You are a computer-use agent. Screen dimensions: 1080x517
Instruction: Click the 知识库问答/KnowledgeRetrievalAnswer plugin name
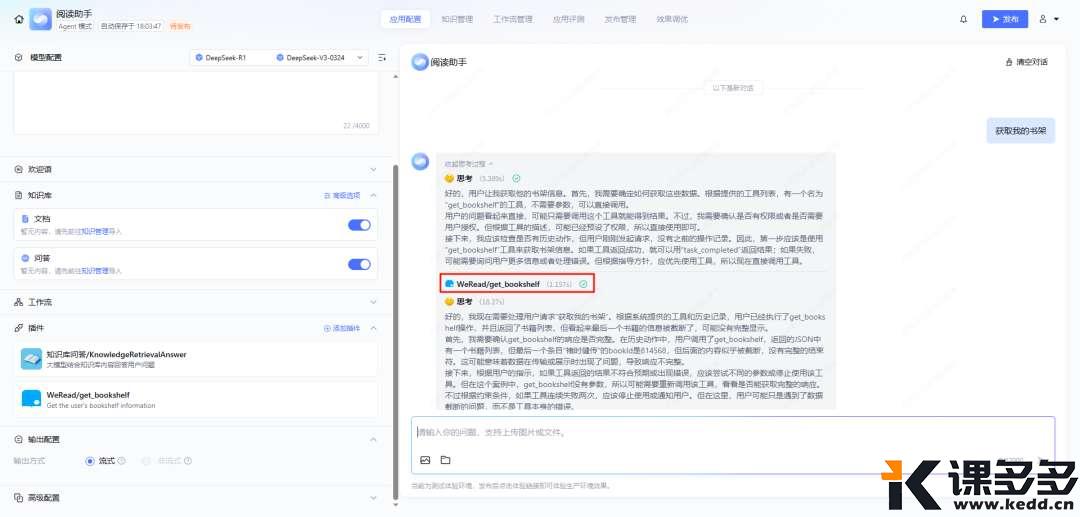click(116, 355)
